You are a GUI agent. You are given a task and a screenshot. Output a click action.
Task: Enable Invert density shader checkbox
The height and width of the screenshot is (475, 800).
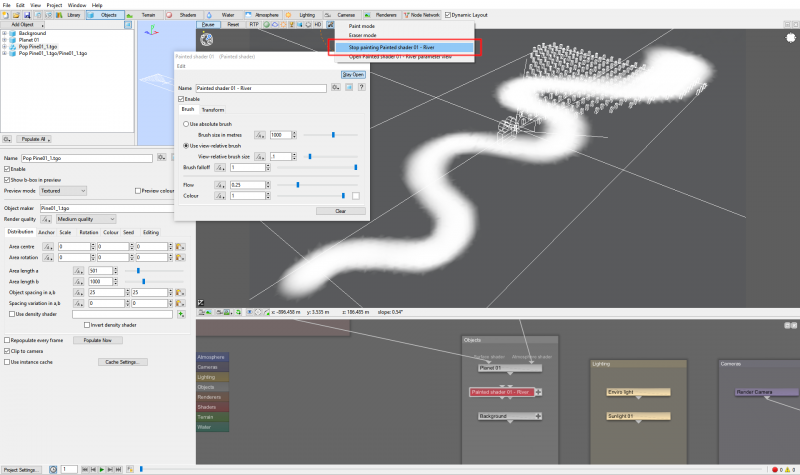pos(87,325)
